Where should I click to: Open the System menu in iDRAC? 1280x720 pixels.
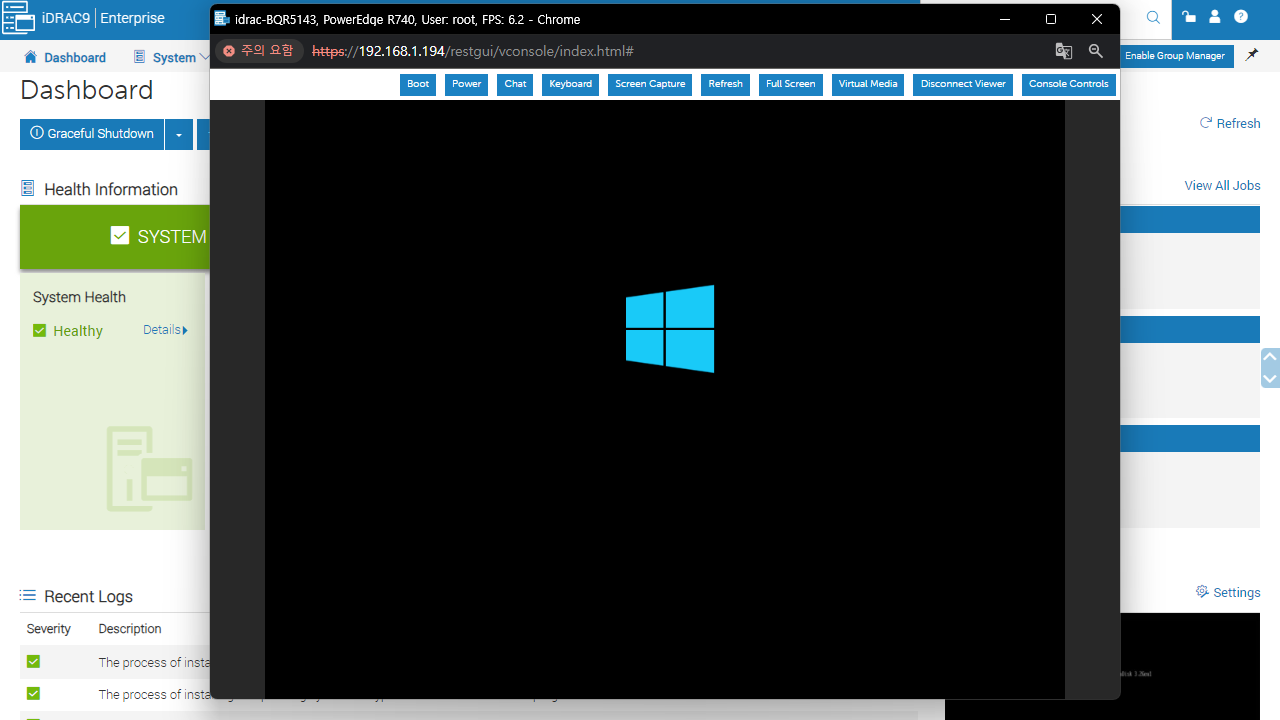pyautogui.click(x=171, y=58)
